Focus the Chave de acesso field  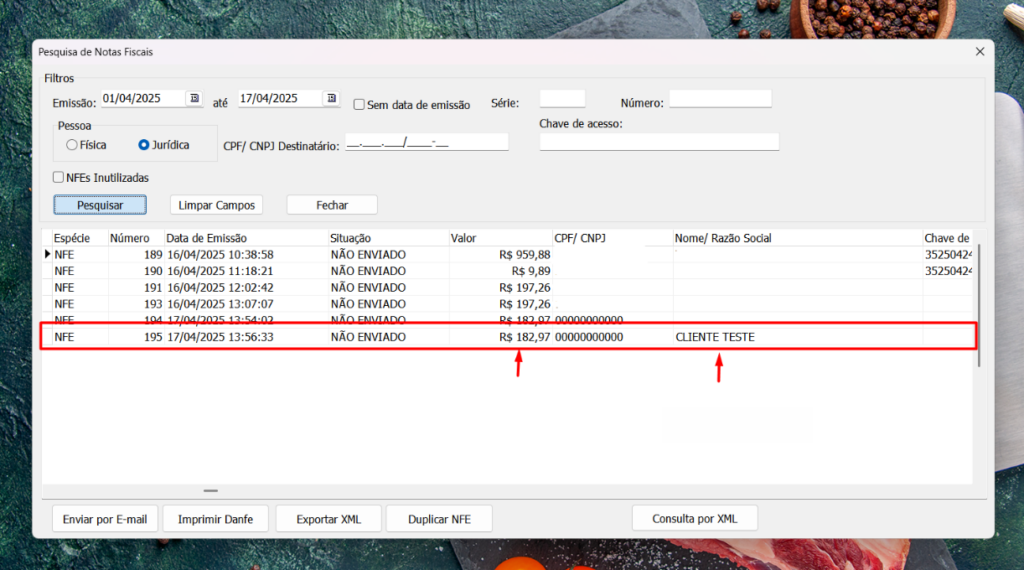click(x=659, y=142)
